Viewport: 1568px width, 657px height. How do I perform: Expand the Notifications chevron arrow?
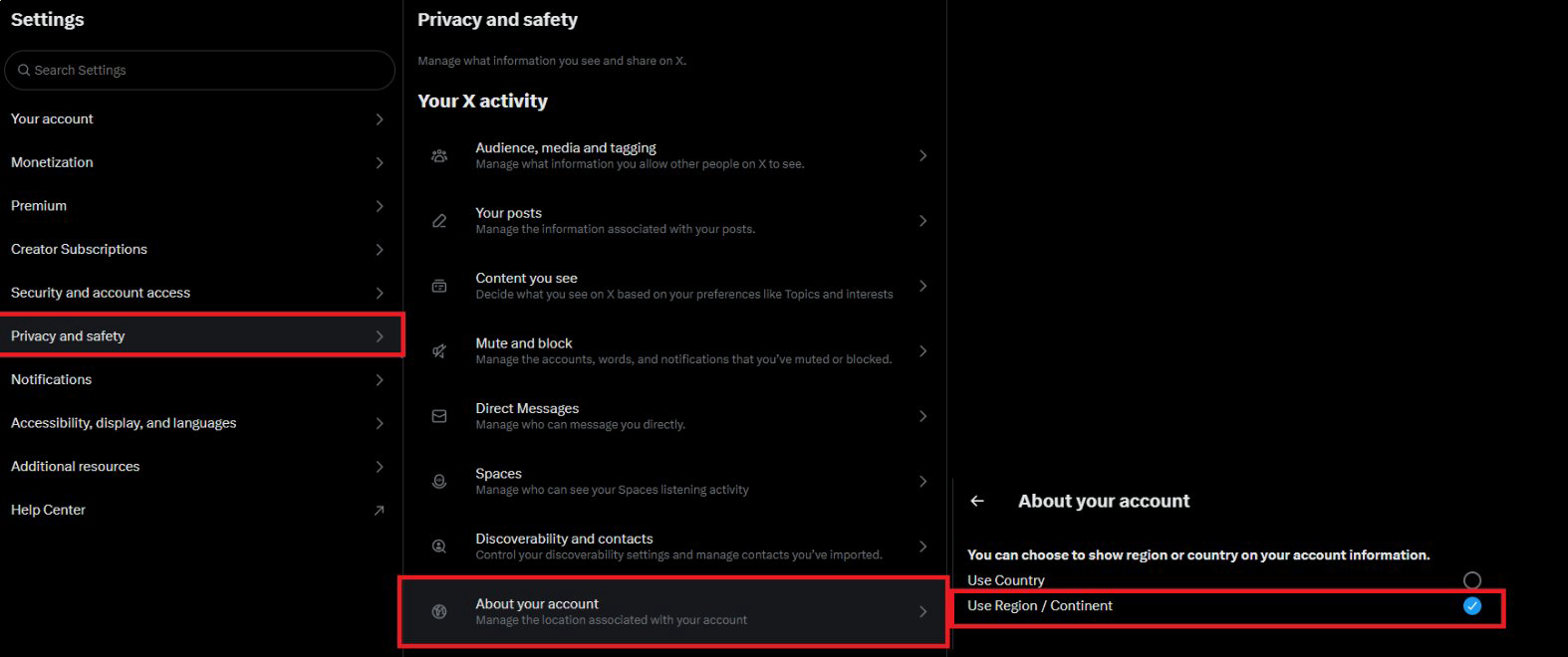tap(380, 380)
